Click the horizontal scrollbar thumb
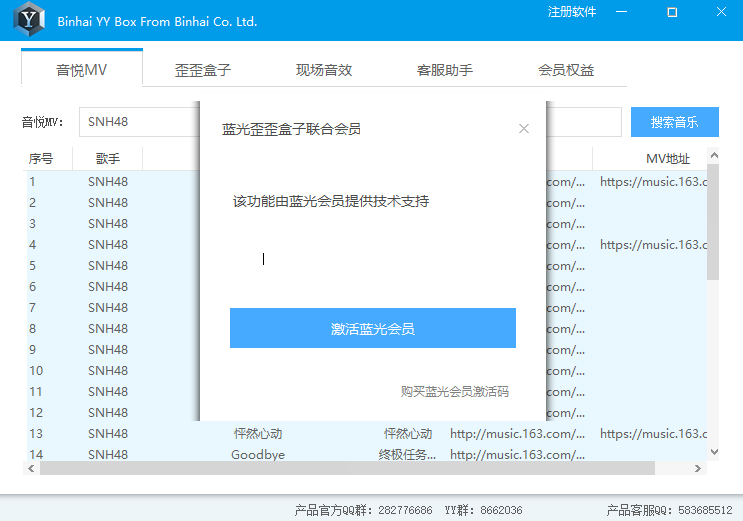Image resolution: width=743 pixels, height=521 pixels. [x=347, y=468]
